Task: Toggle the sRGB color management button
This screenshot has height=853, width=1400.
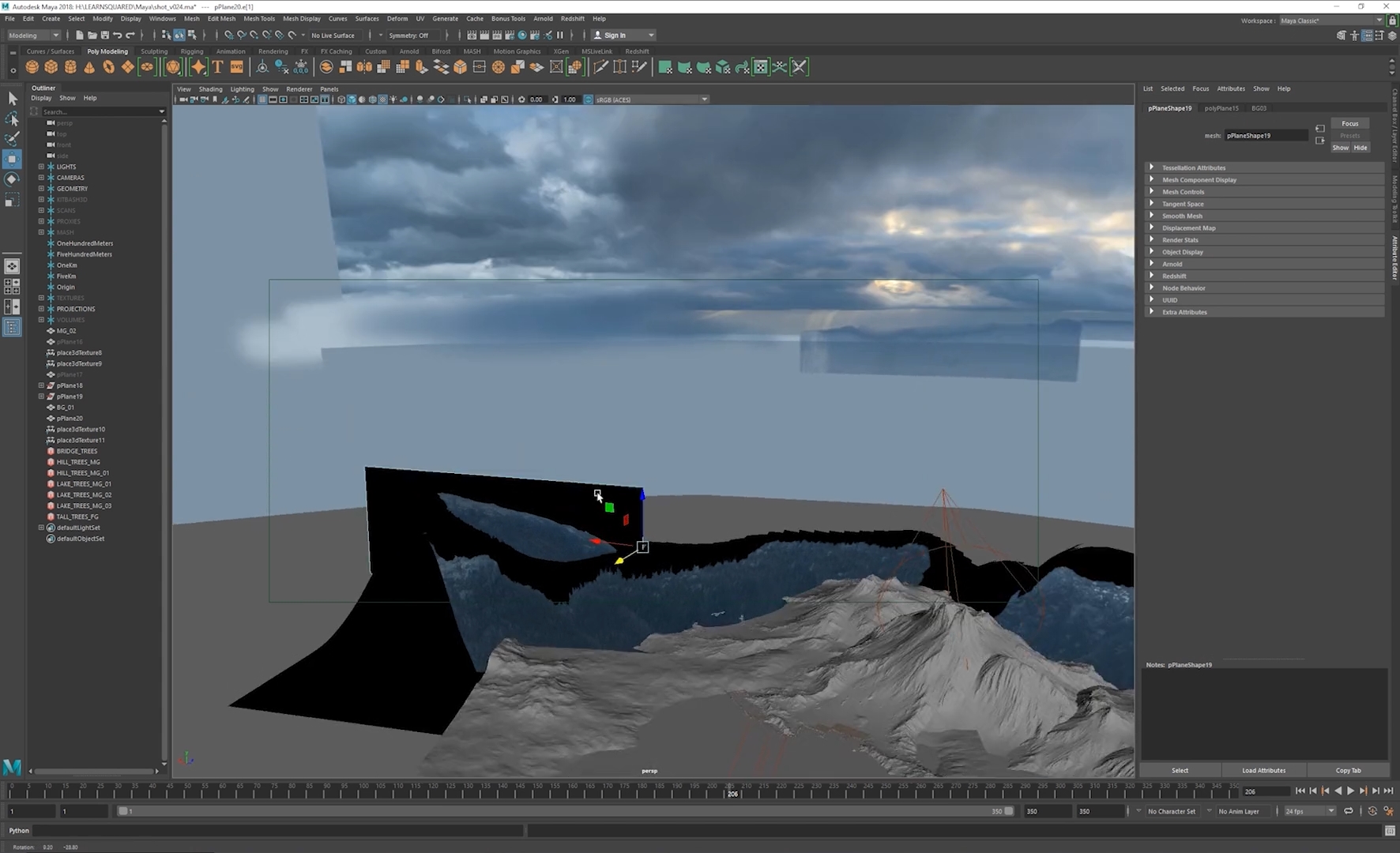Action: coord(588,100)
